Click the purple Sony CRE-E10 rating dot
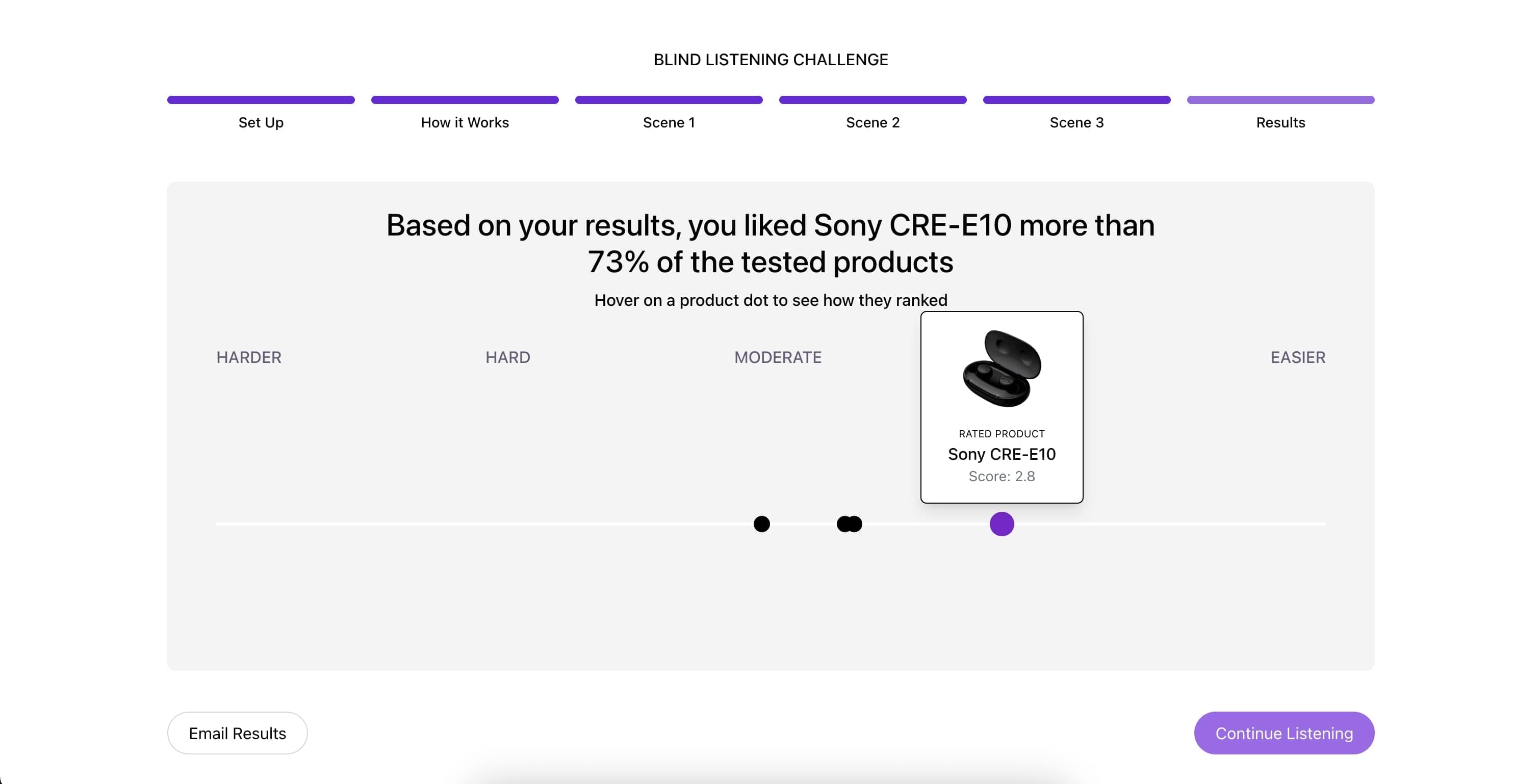1539x784 pixels. (1002, 524)
